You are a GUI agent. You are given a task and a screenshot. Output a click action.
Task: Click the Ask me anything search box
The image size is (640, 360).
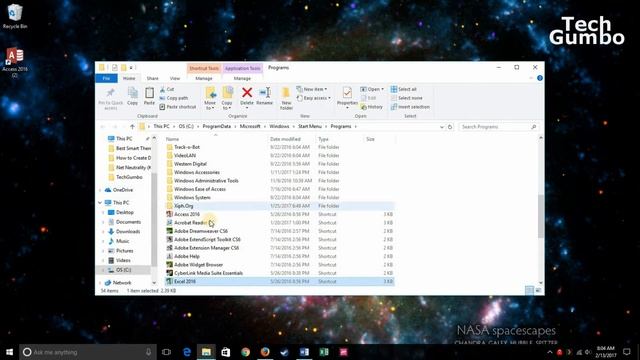point(88,352)
